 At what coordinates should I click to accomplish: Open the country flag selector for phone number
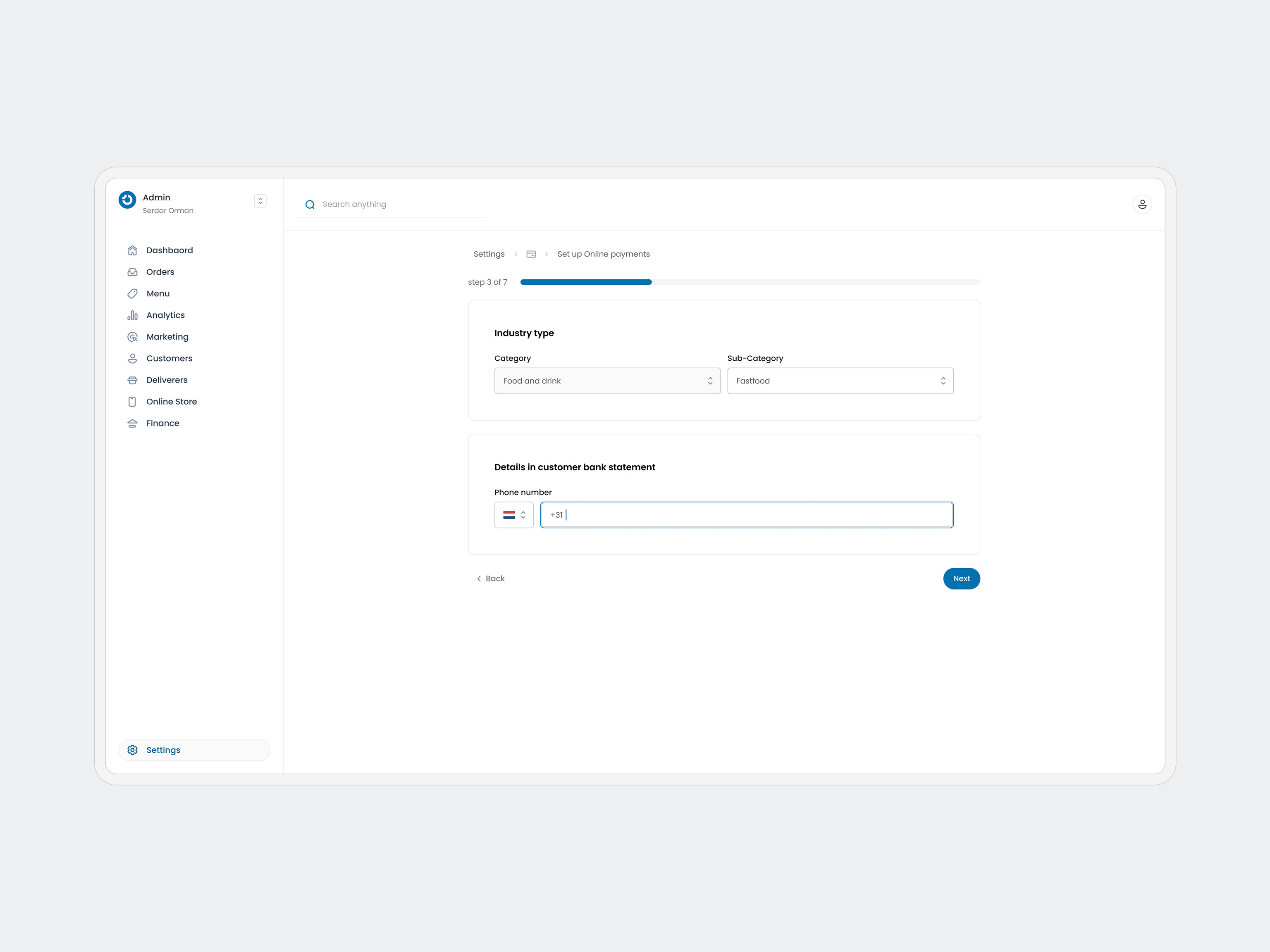(x=513, y=515)
